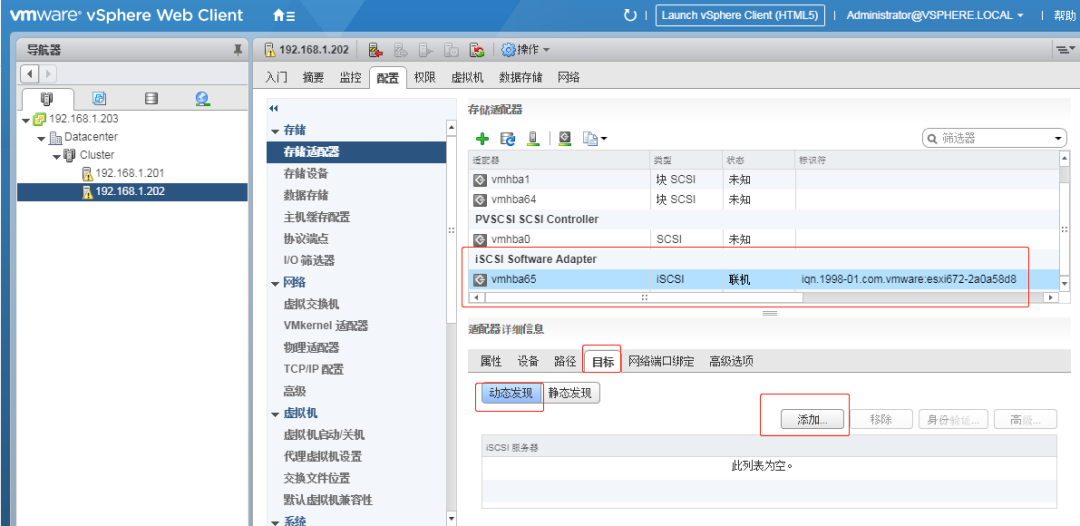Click vCenter 192.168.1.203 icon in tree
Viewport: 1080px width, 526px height.
point(39,118)
